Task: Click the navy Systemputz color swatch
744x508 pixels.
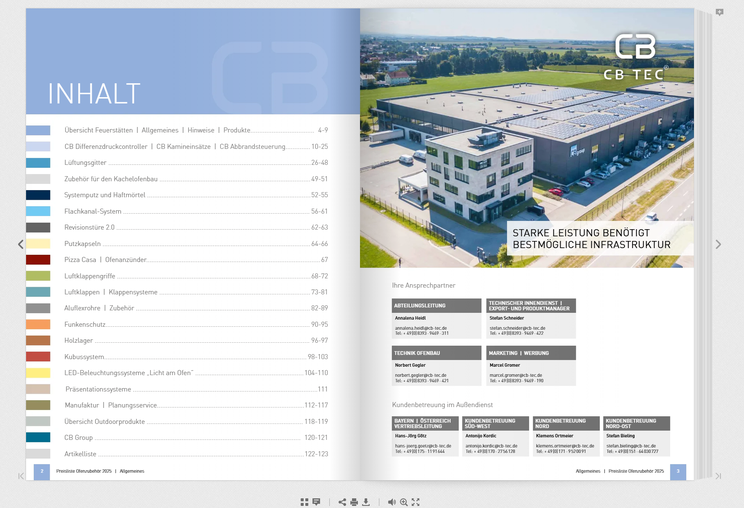Action: (38, 195)
